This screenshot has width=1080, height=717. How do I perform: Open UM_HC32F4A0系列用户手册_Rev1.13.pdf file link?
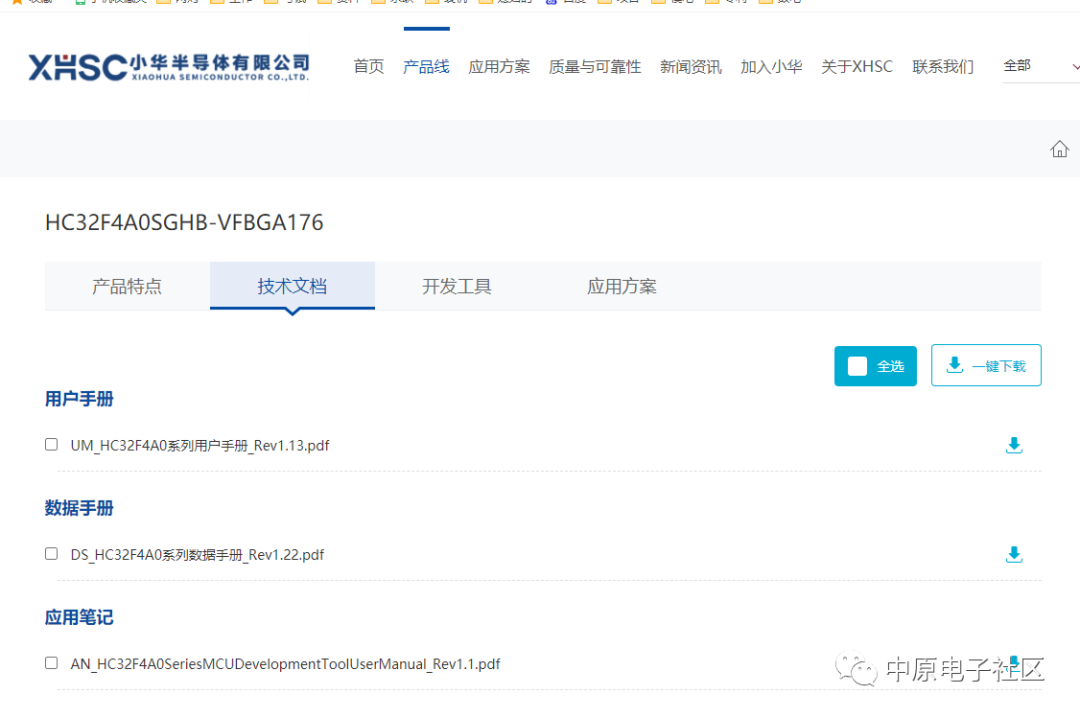[x=200, y=446]
